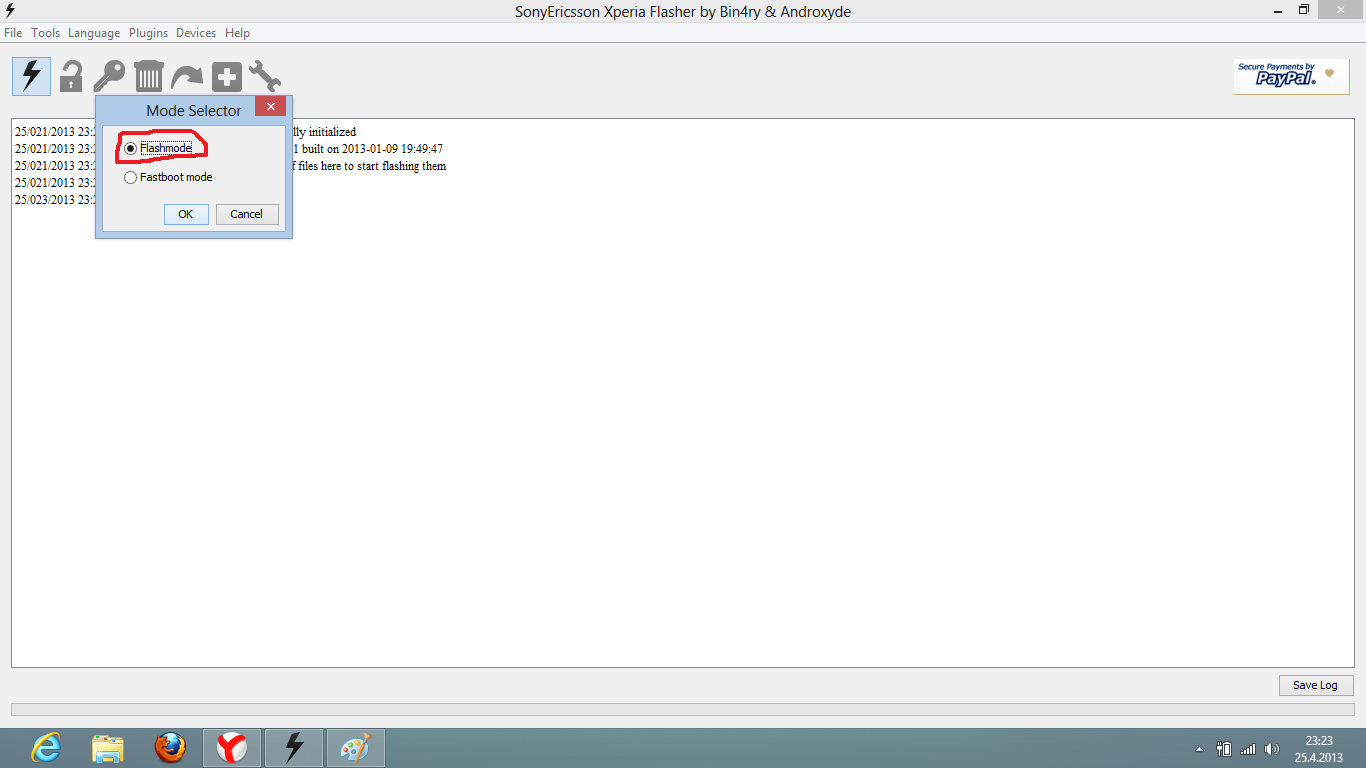Image resolution: width=1366 pixels, height=768 pixels.
Task: Open Firefox from the taskbar
Action: point(170,748)
